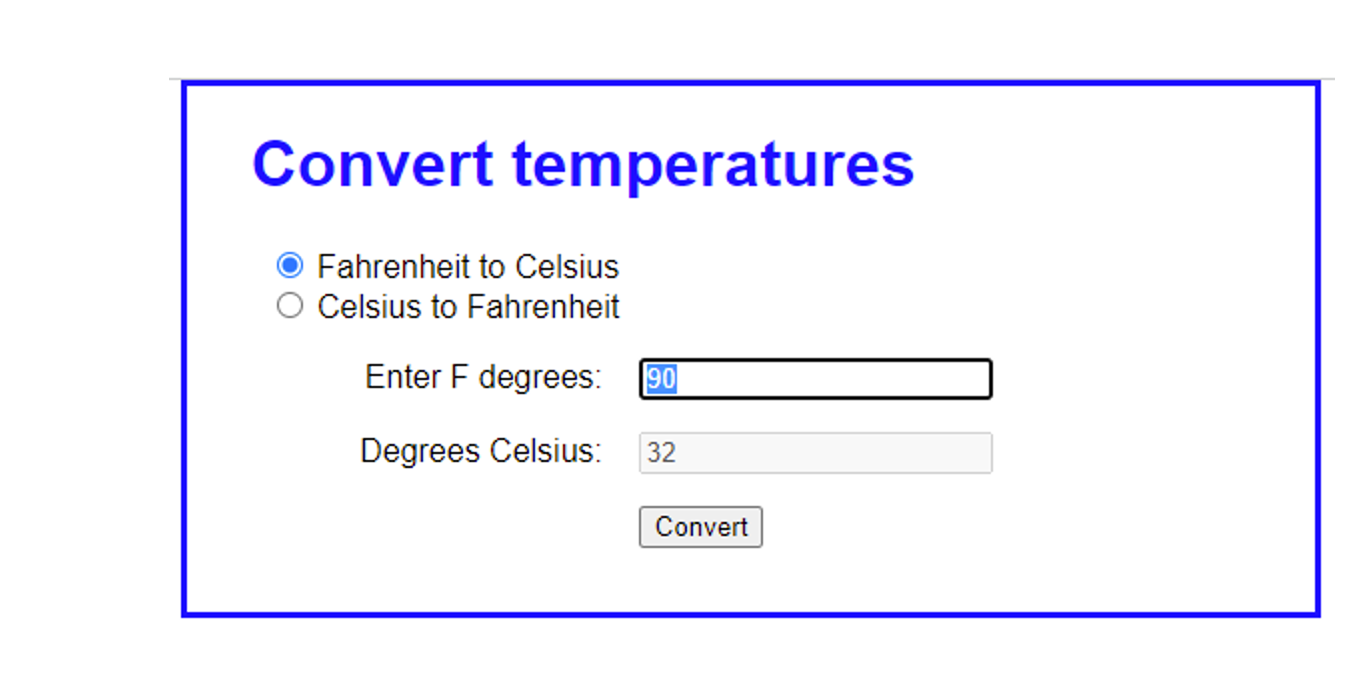Click the 'Convert temperatures' heading

coord(583,163)
